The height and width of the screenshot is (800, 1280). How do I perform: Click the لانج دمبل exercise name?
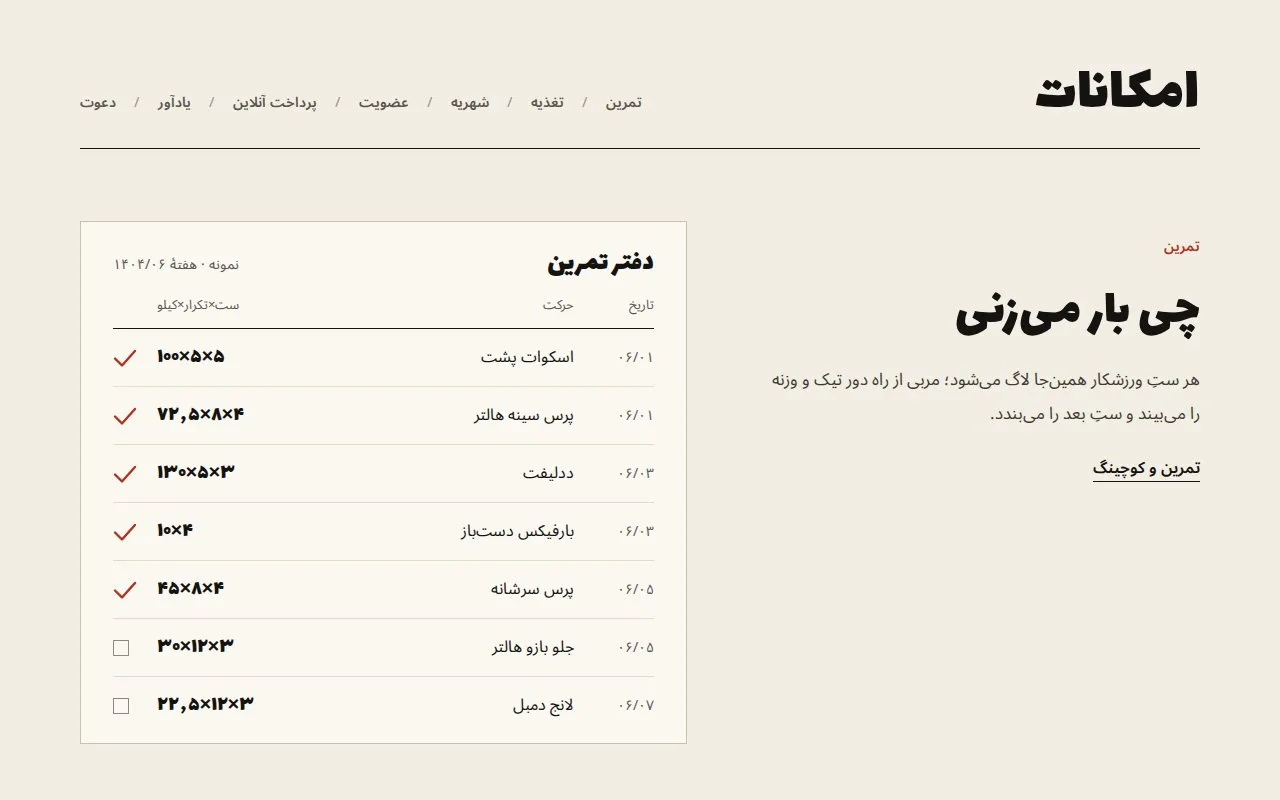point(543,705)
